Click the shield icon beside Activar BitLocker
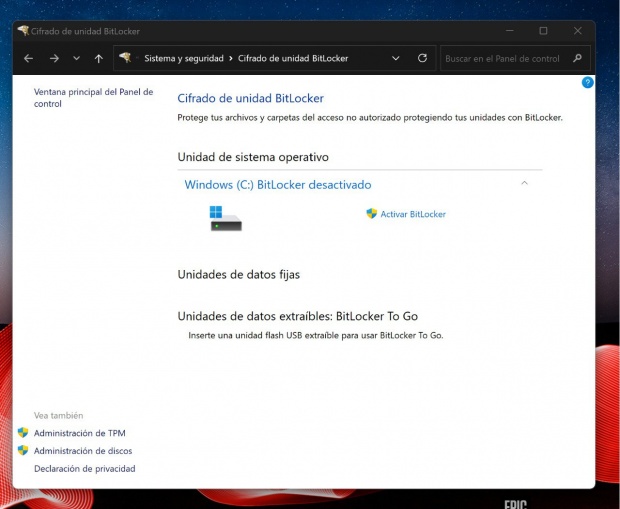This screenshot has width=620, height=509. click(371, 214)
